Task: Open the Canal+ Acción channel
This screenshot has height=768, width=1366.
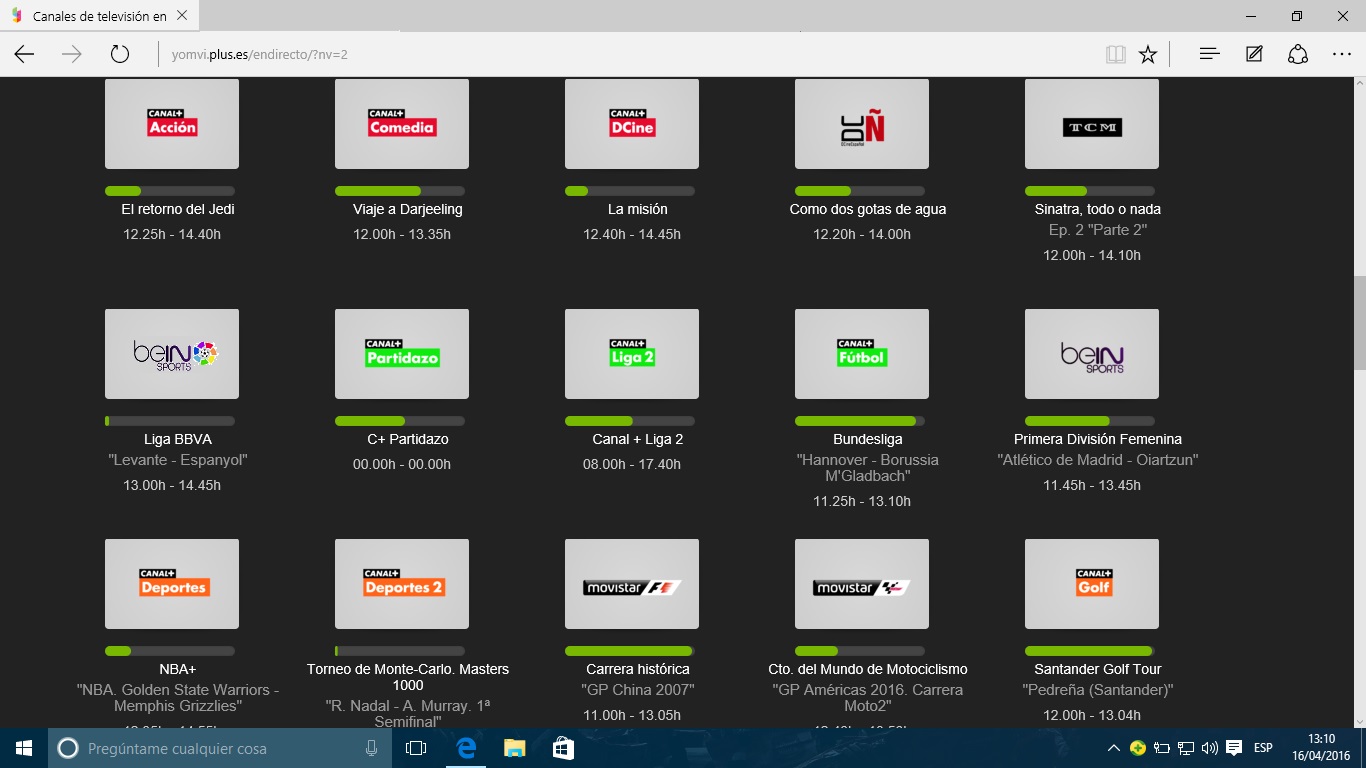Action: (x=172, y=124)
